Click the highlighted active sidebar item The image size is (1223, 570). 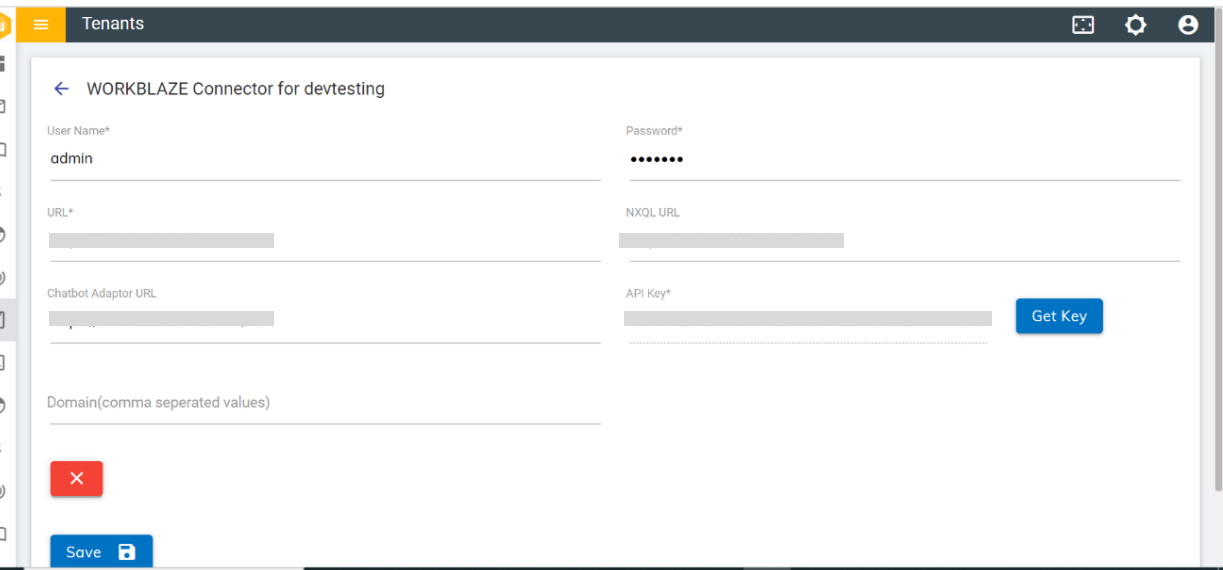(x=5, y=320)
